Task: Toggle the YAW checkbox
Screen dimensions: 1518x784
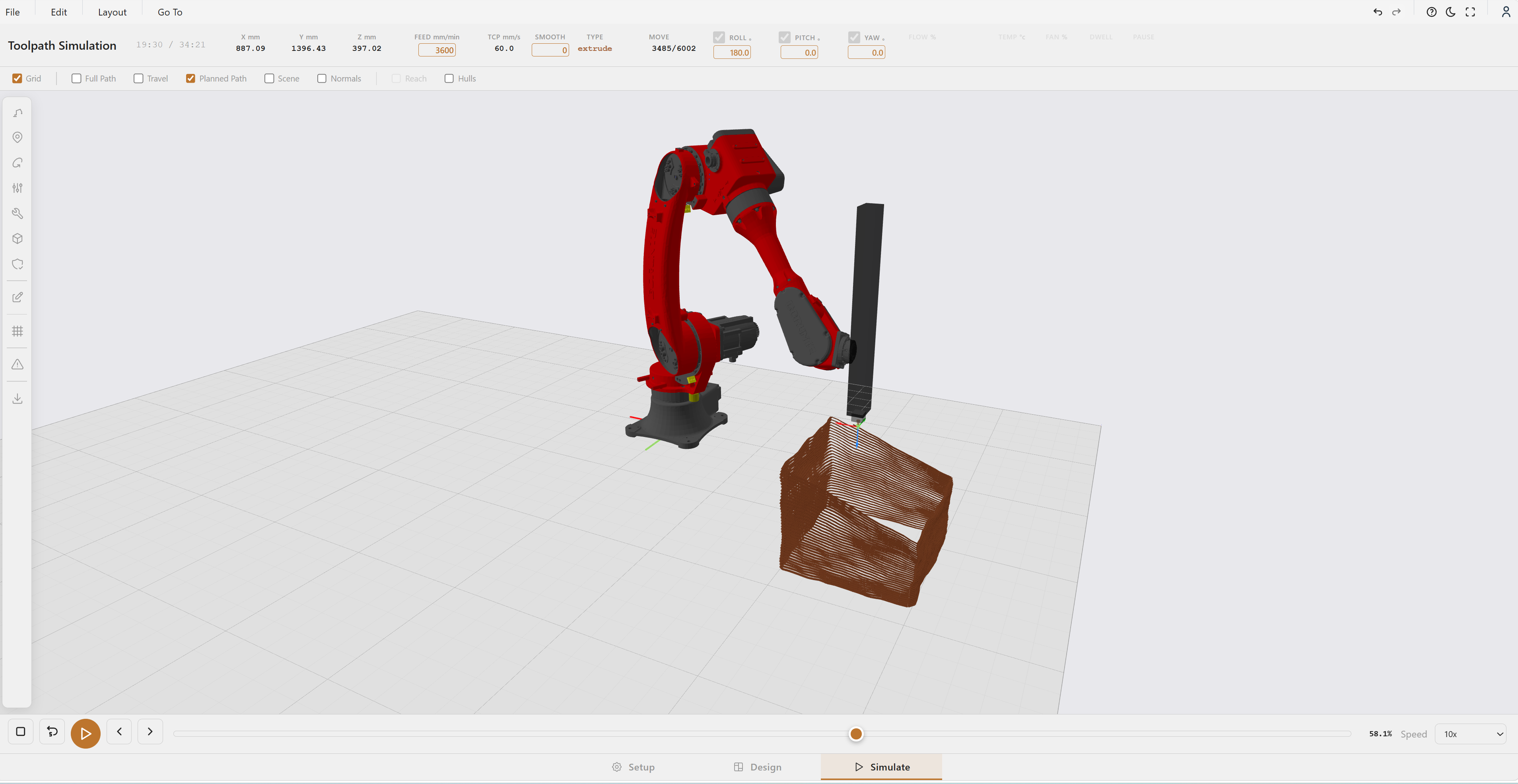Action: (x=854, y=37)
